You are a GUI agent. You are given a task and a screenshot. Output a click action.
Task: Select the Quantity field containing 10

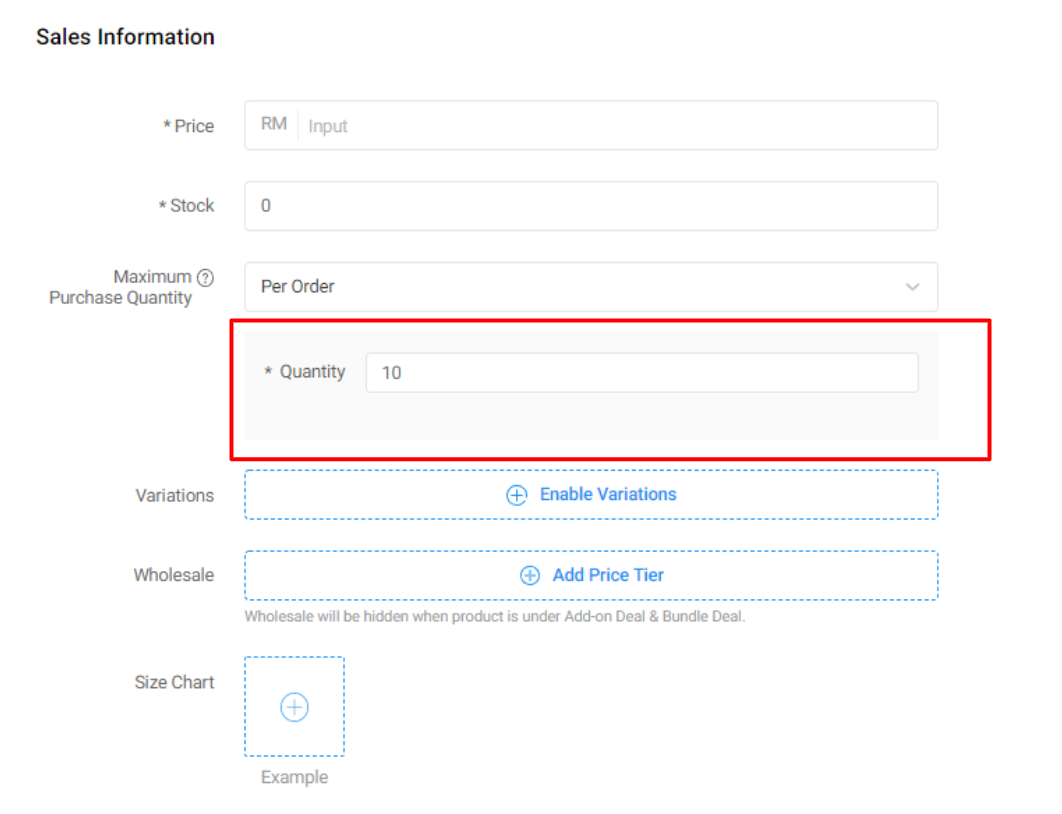point(641,373)
